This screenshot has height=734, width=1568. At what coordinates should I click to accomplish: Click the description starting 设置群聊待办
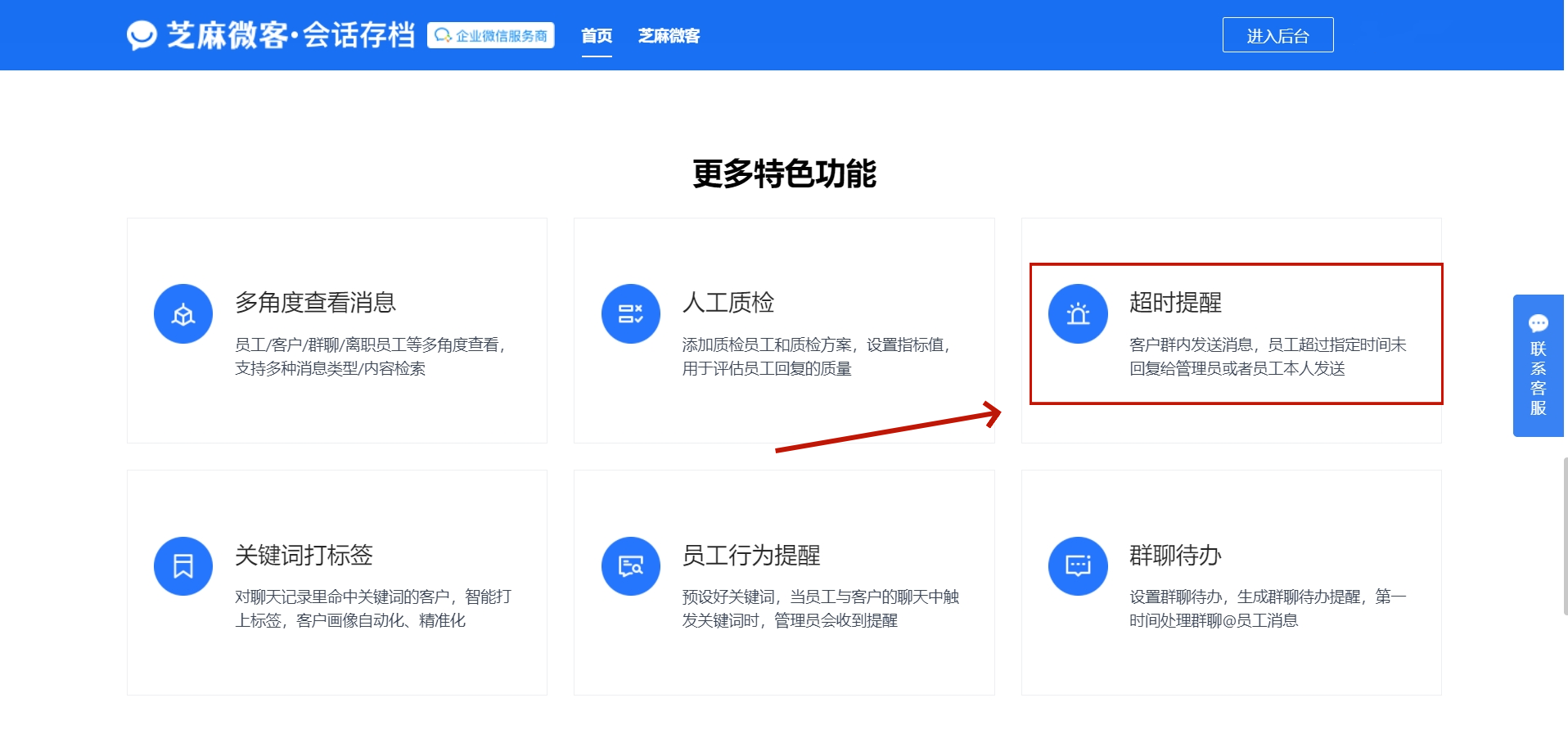[1268, 609]
